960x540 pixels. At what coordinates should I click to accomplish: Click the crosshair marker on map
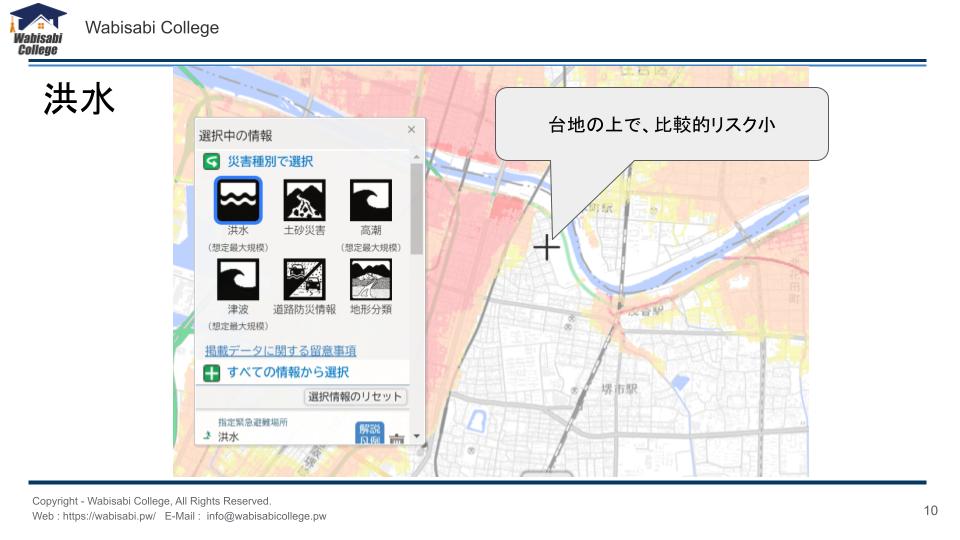546,246
